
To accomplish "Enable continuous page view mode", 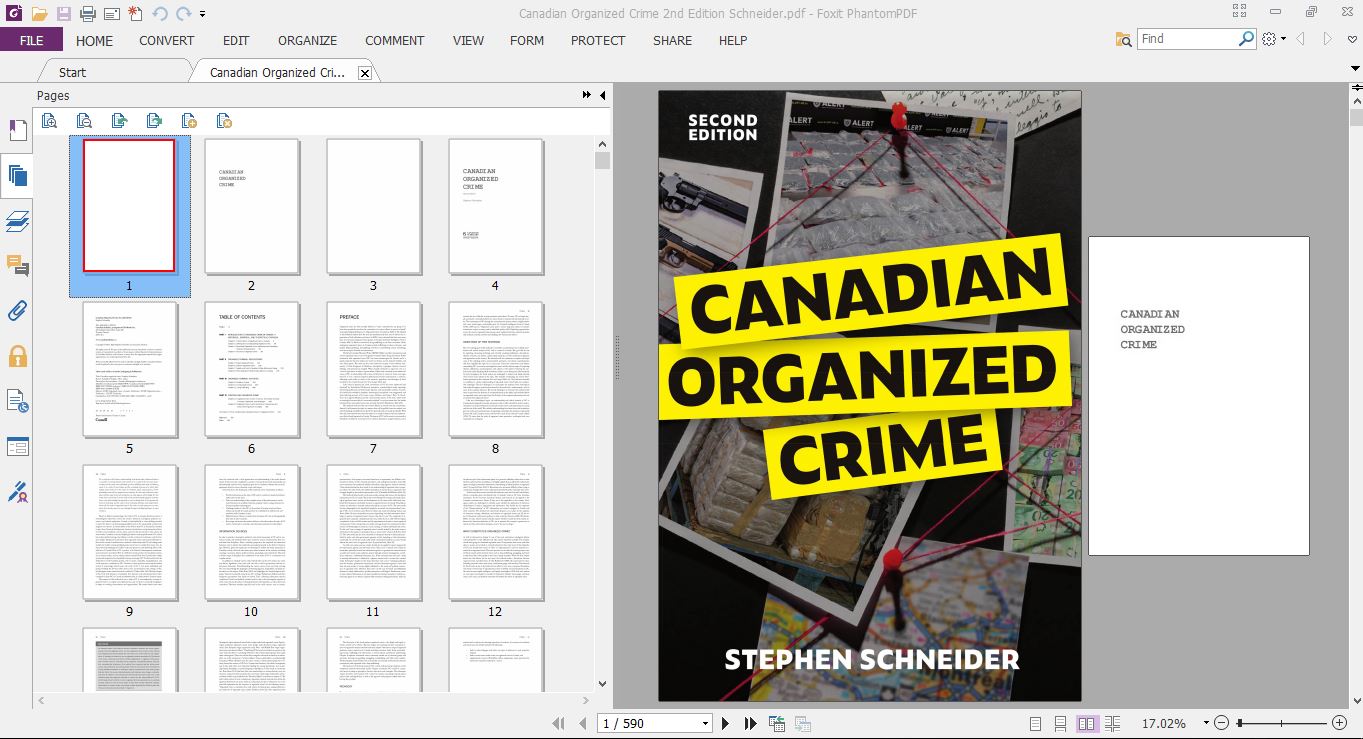I will click(1060, 723).
